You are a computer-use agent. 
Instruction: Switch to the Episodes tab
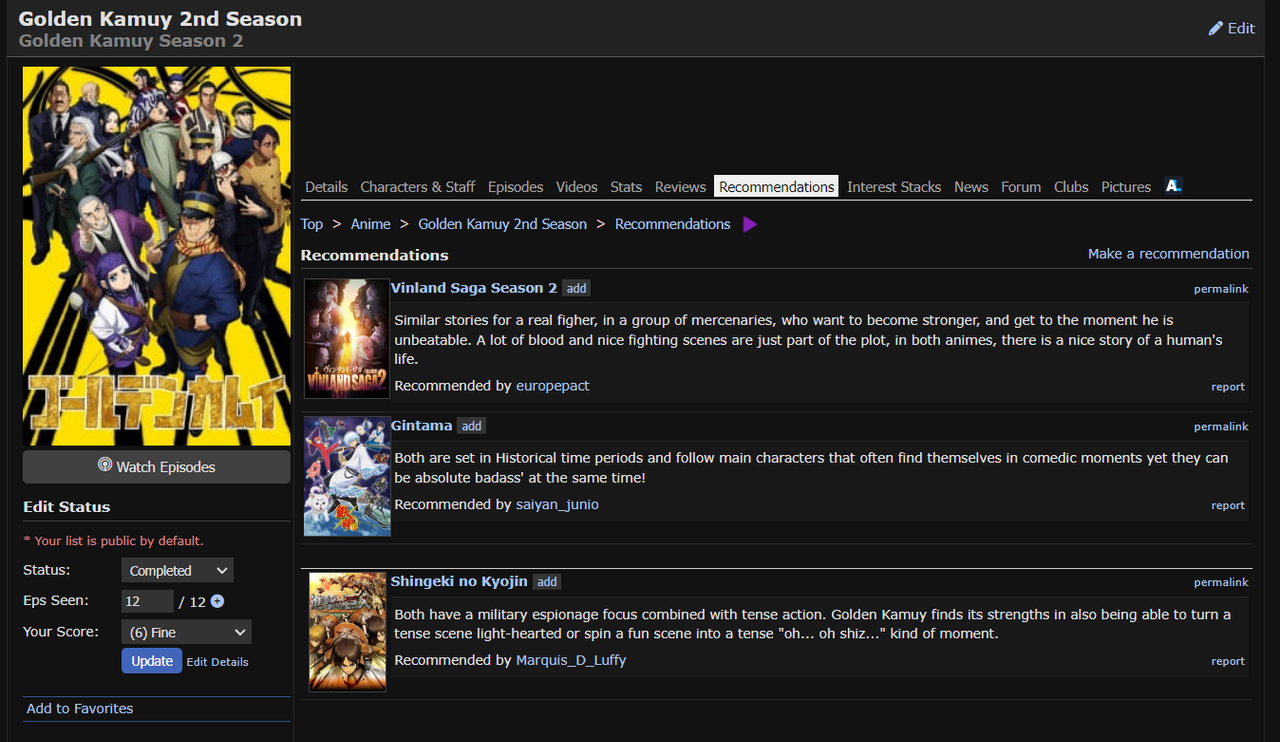point(516,187)
